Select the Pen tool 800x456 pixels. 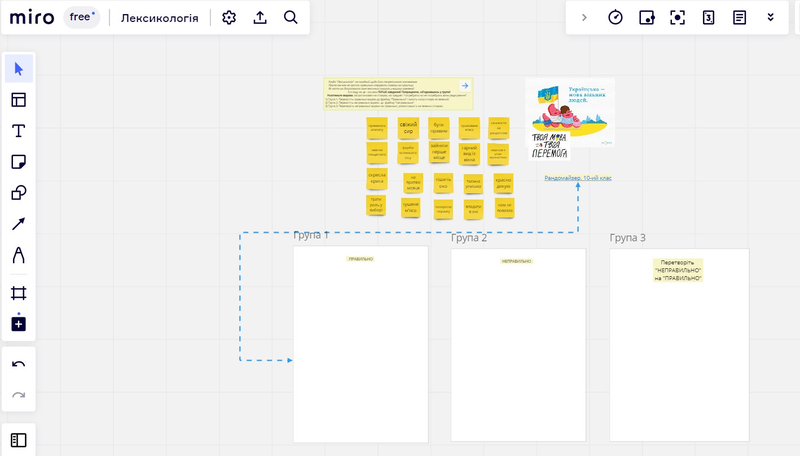[19, 255]
